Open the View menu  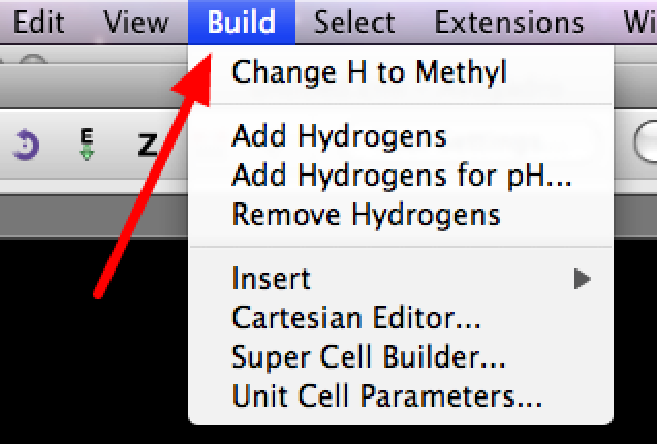coord(135,22)
